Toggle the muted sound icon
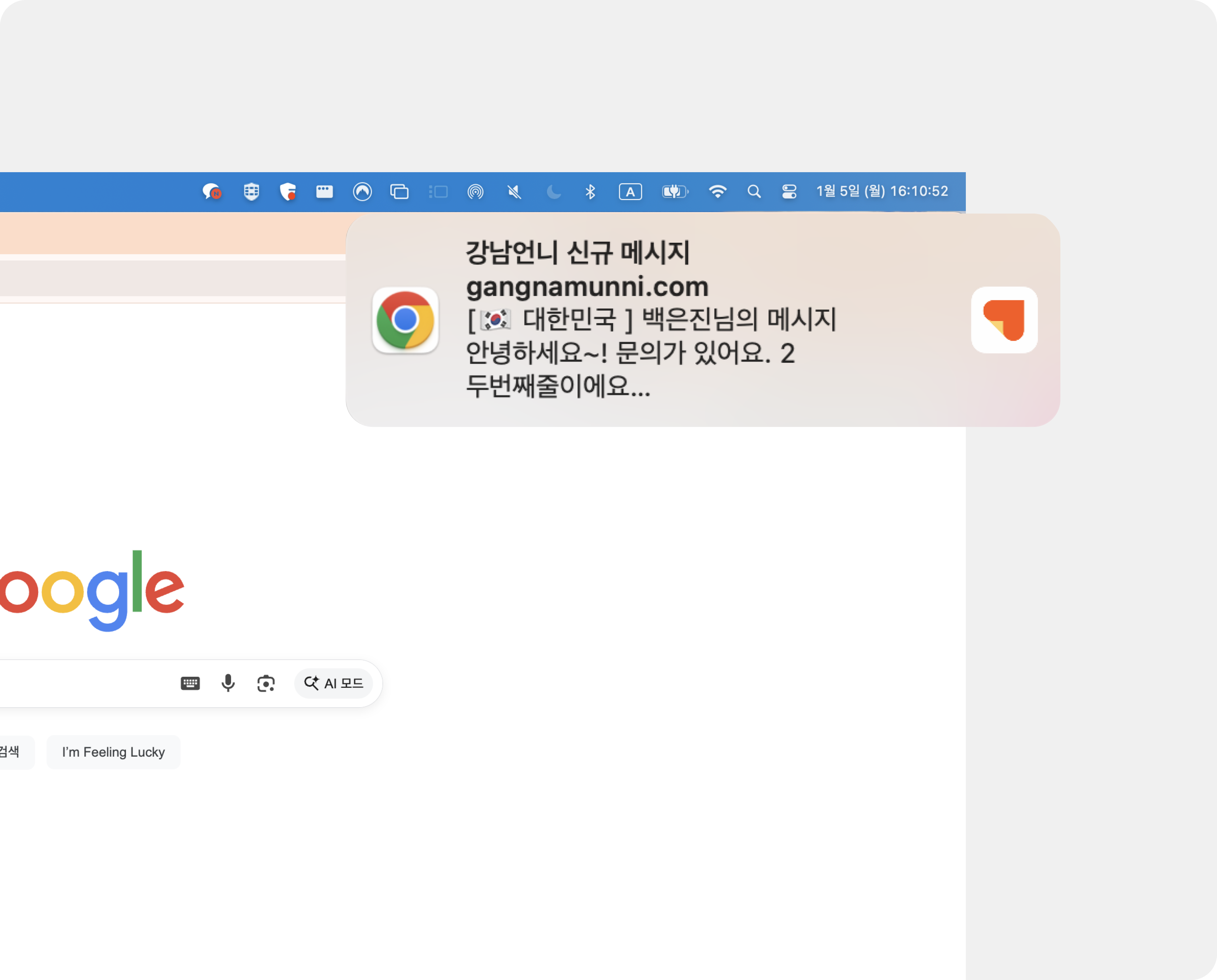This screenshot has width=1217, height=980. [514, 192]
